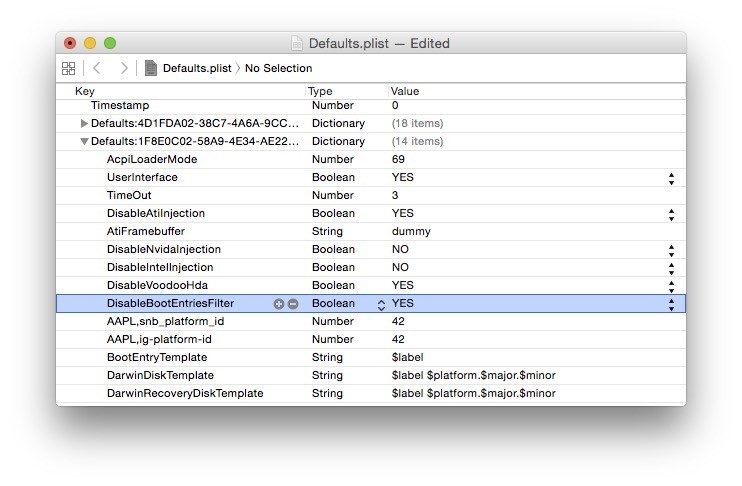Click the back navigation arrow
742x486 pixels.
pyautogui.click(x=97, y=68)
